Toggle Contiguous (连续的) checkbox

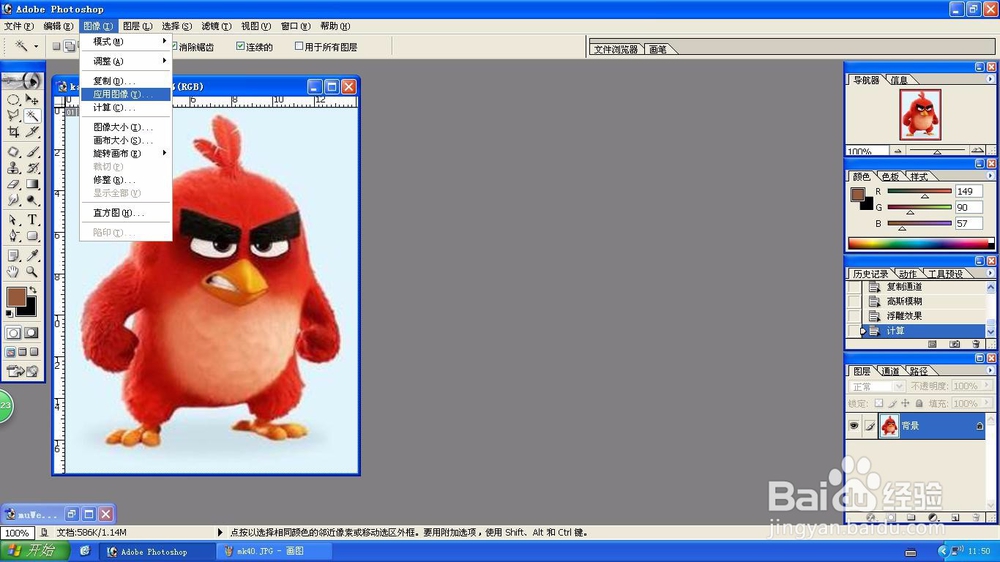click(240, 46)
